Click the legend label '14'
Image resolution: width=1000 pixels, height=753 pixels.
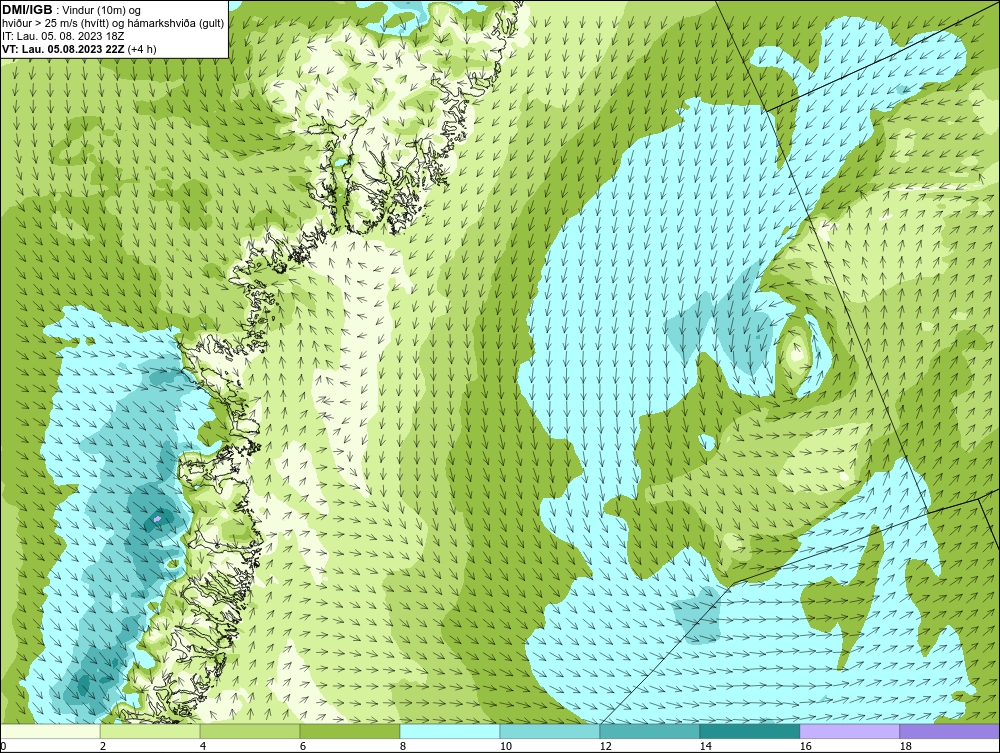pos(705,746)
